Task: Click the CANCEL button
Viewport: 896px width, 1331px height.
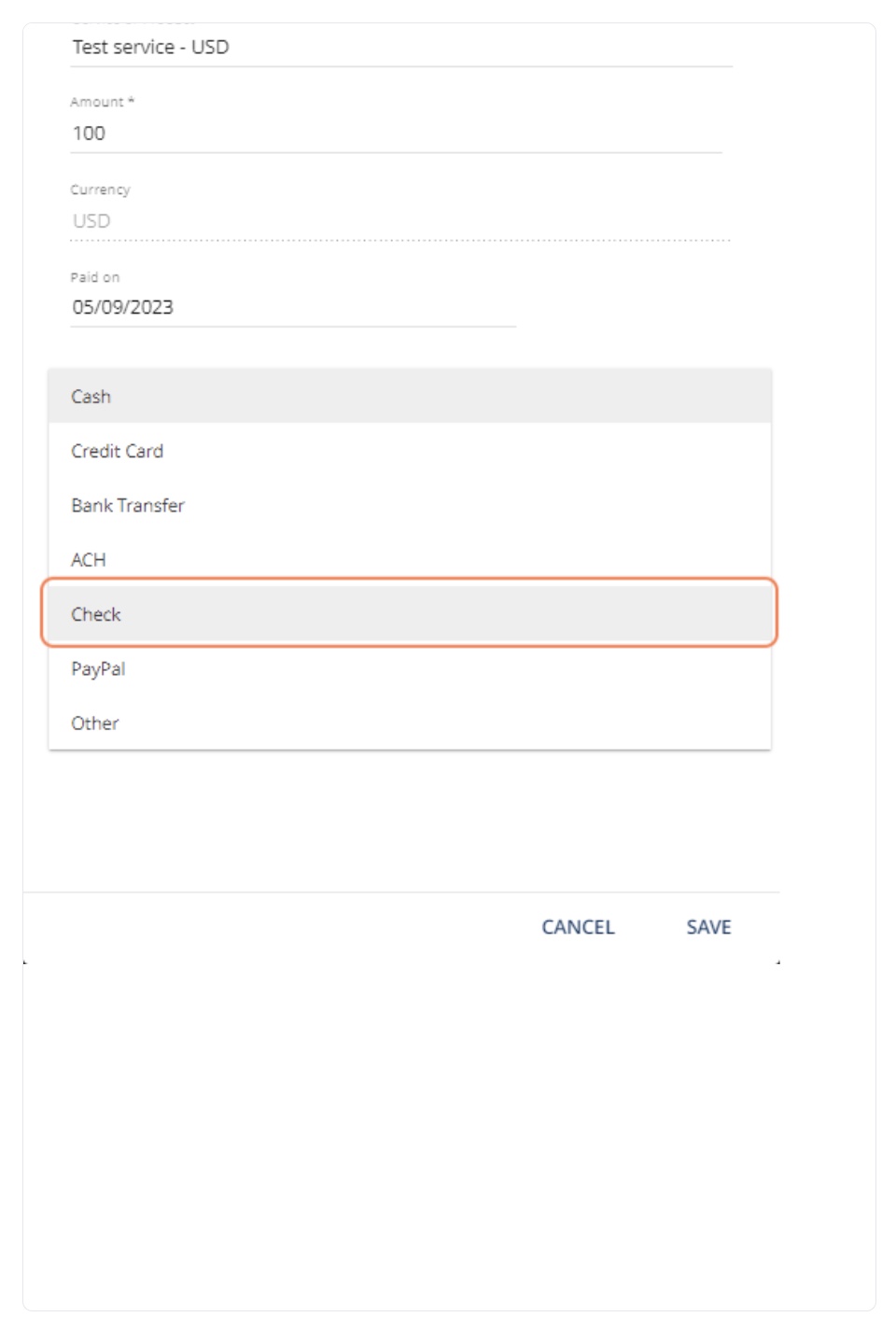Action: click(x=578, y=927)
